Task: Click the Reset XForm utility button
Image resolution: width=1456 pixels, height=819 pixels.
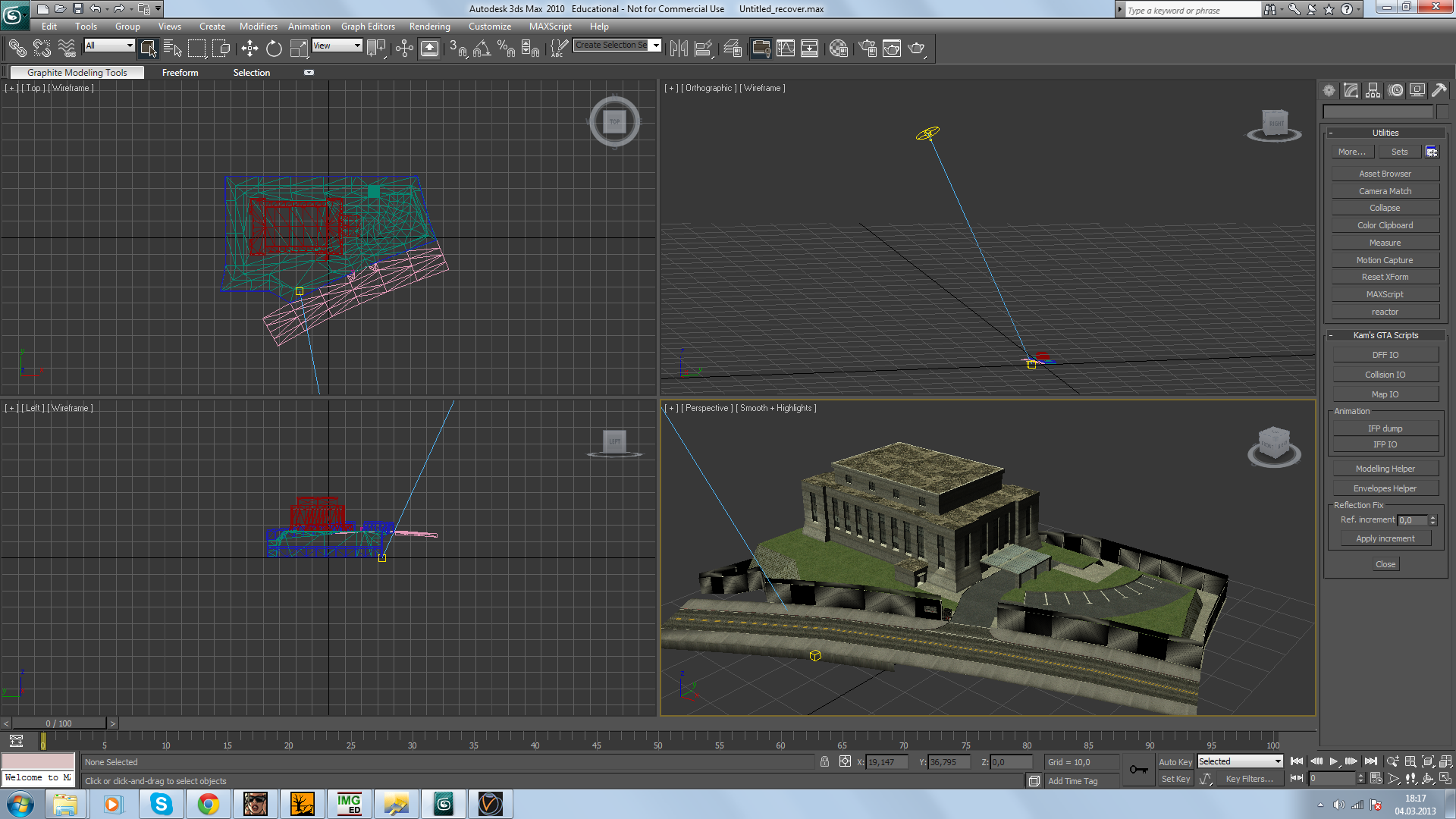Action: (x=1385, y=277)
